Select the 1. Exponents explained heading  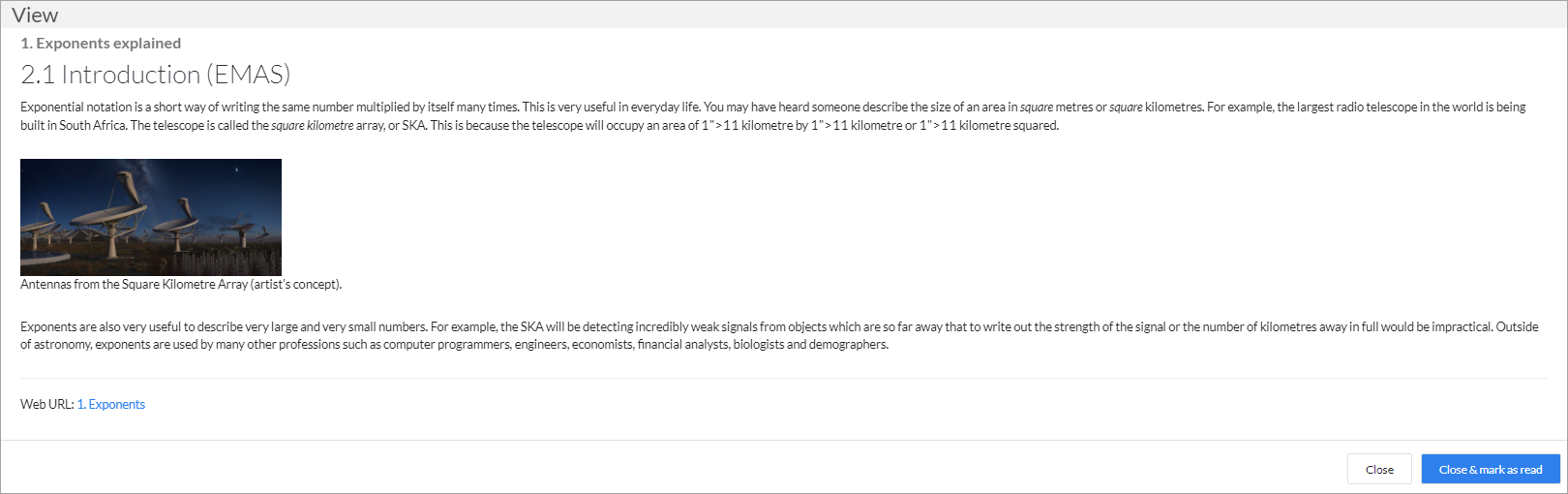coord(101,43)
